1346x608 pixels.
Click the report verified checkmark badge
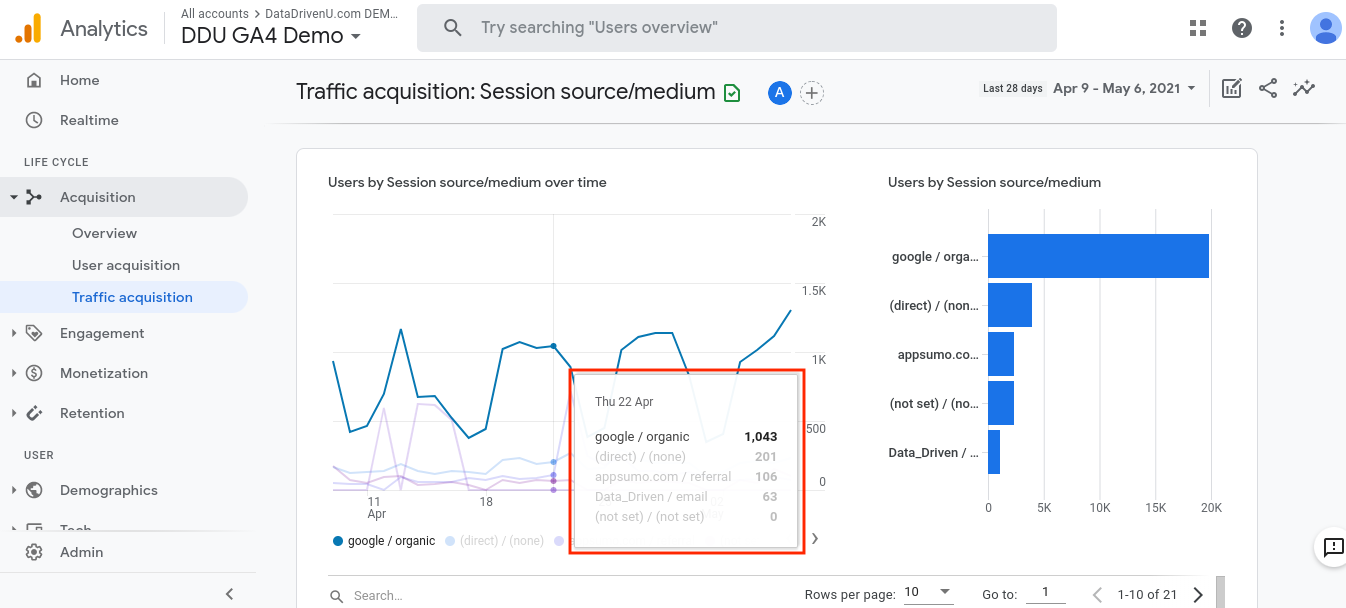pyautogui.click(x=732, y=93)
